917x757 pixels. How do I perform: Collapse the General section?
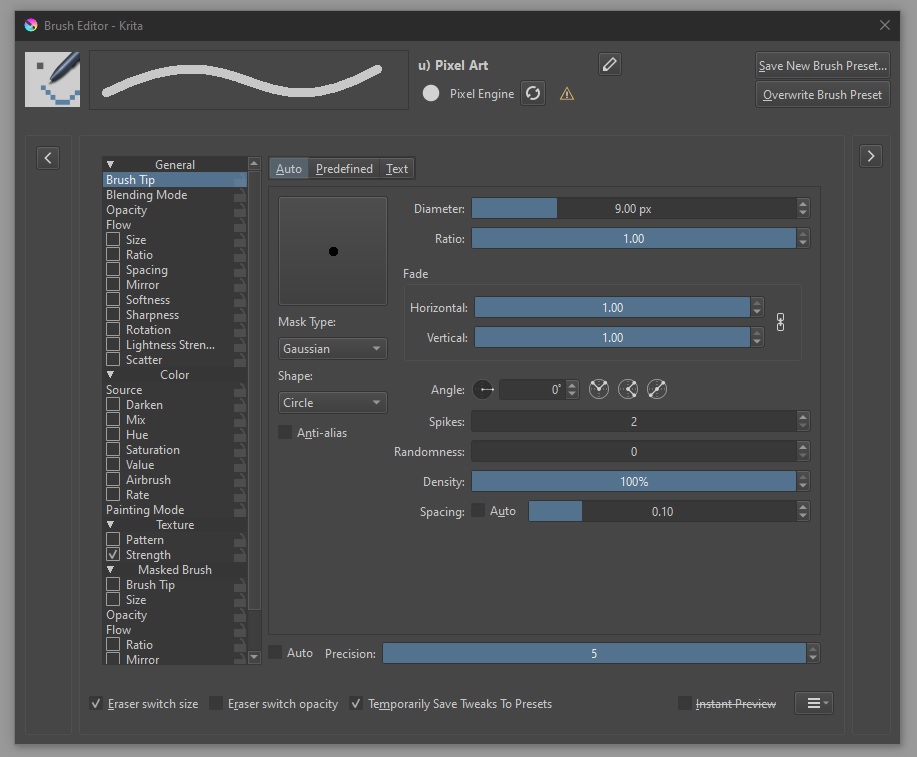coord(111,165)
